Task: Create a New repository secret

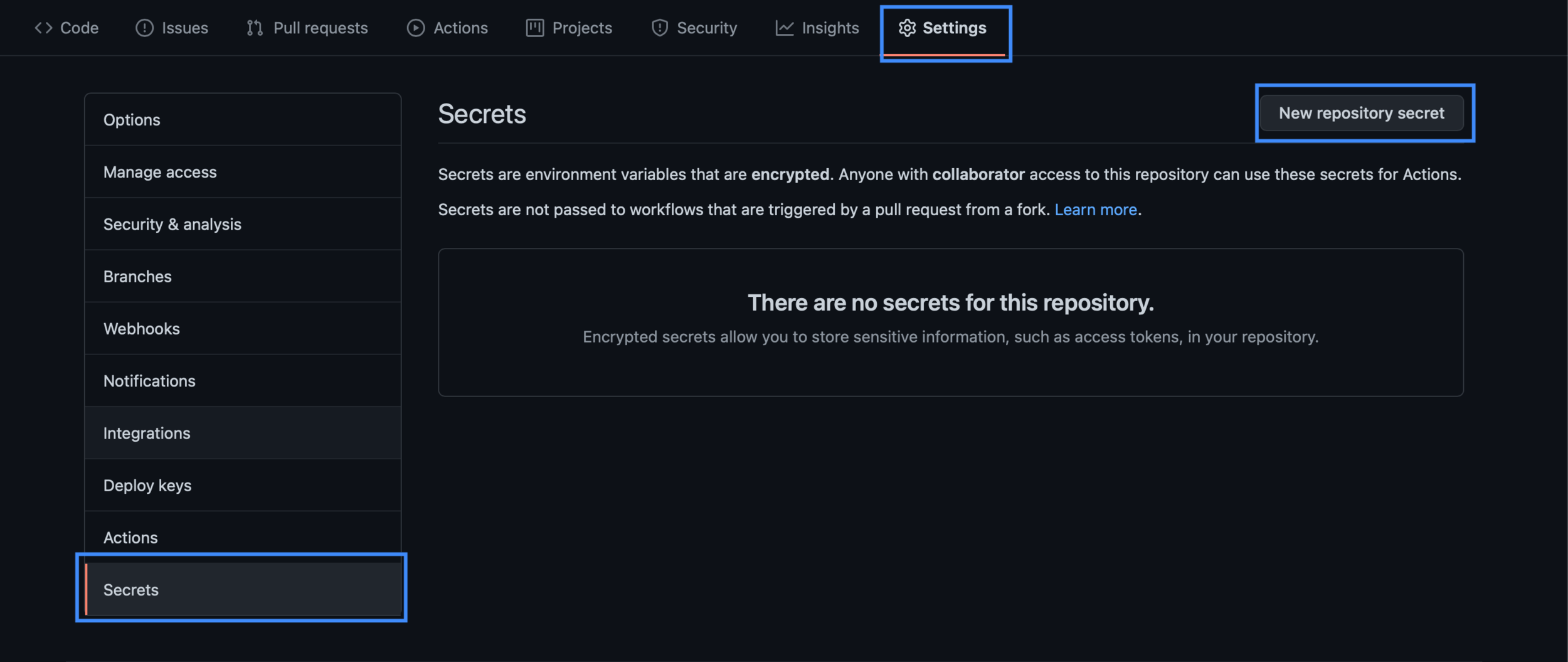Action: click(x=1361, y=114)
